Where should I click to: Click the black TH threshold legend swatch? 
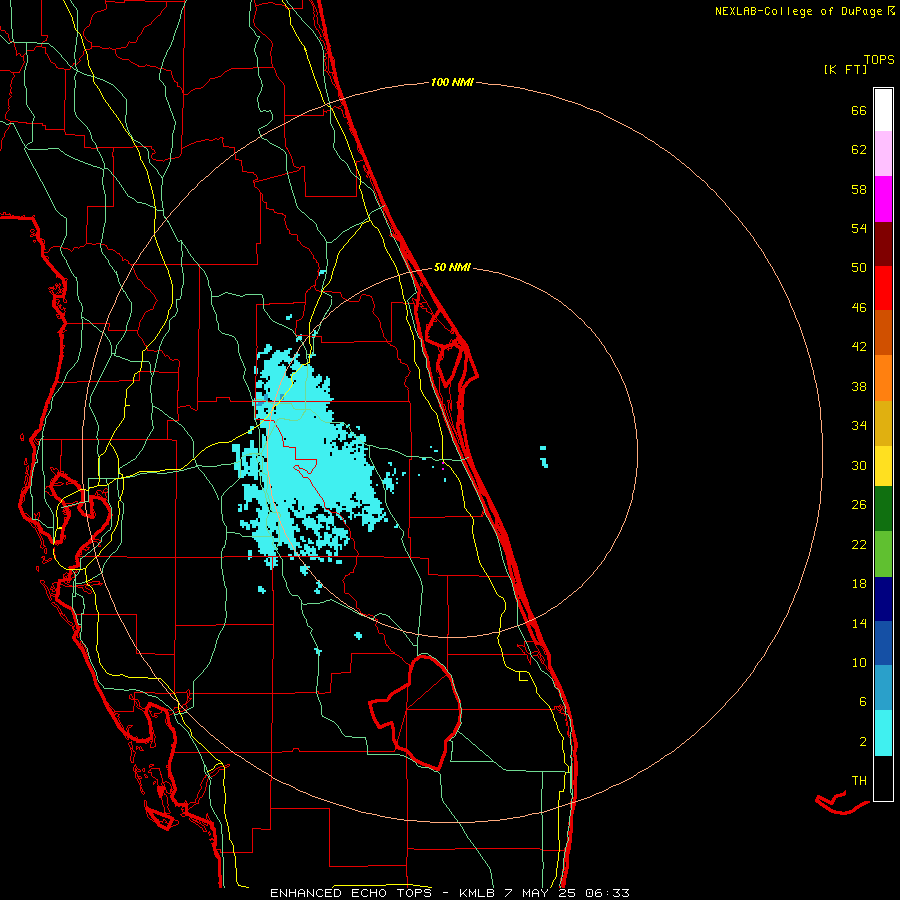tap(883, 778)
